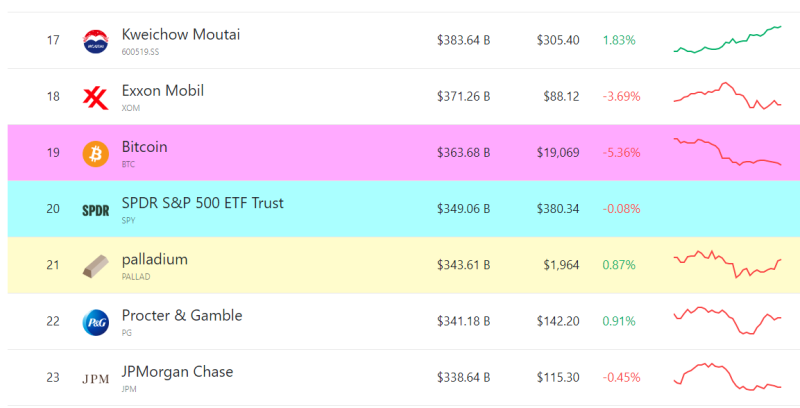Screen dimensions: 800x408
Task: Click the JPM logo icon
Action: (x=95, y=379)
